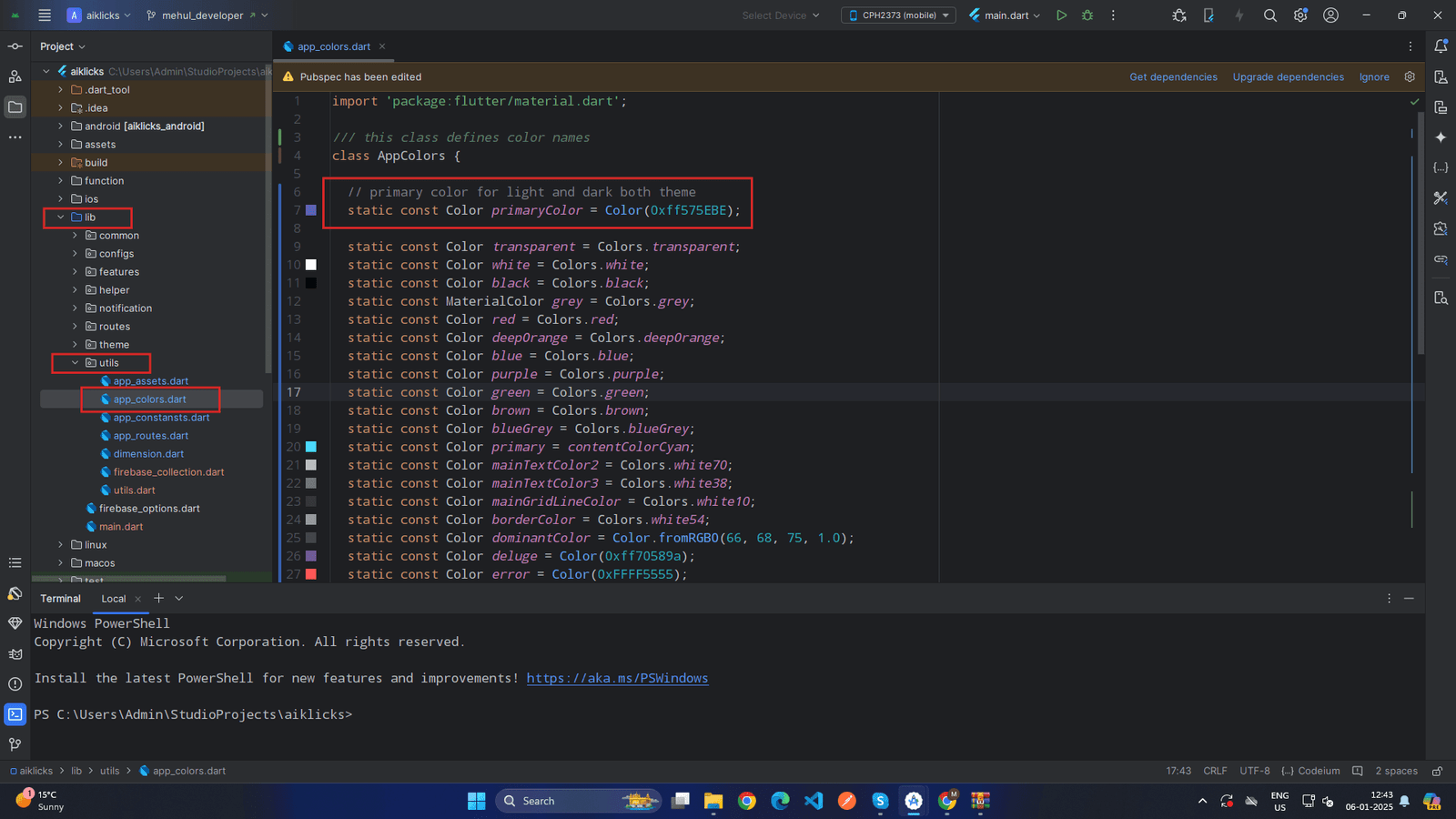The height and width of the screenshot is (819, 1456).
Task: Open Problems tool window icon
Action: pyautogui.click(x=15, y=684)
